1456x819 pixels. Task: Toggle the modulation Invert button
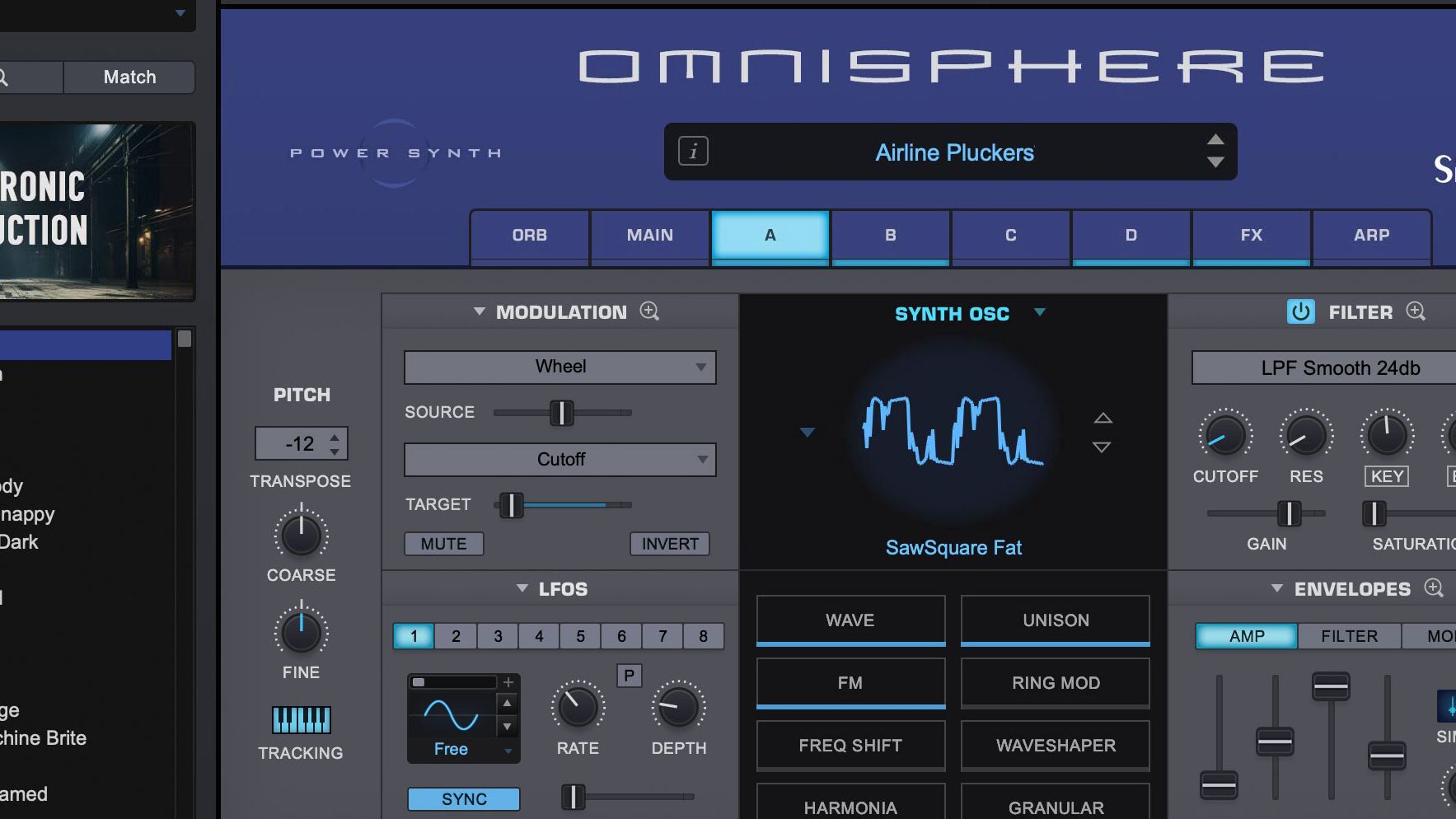(x=670, y=544)
